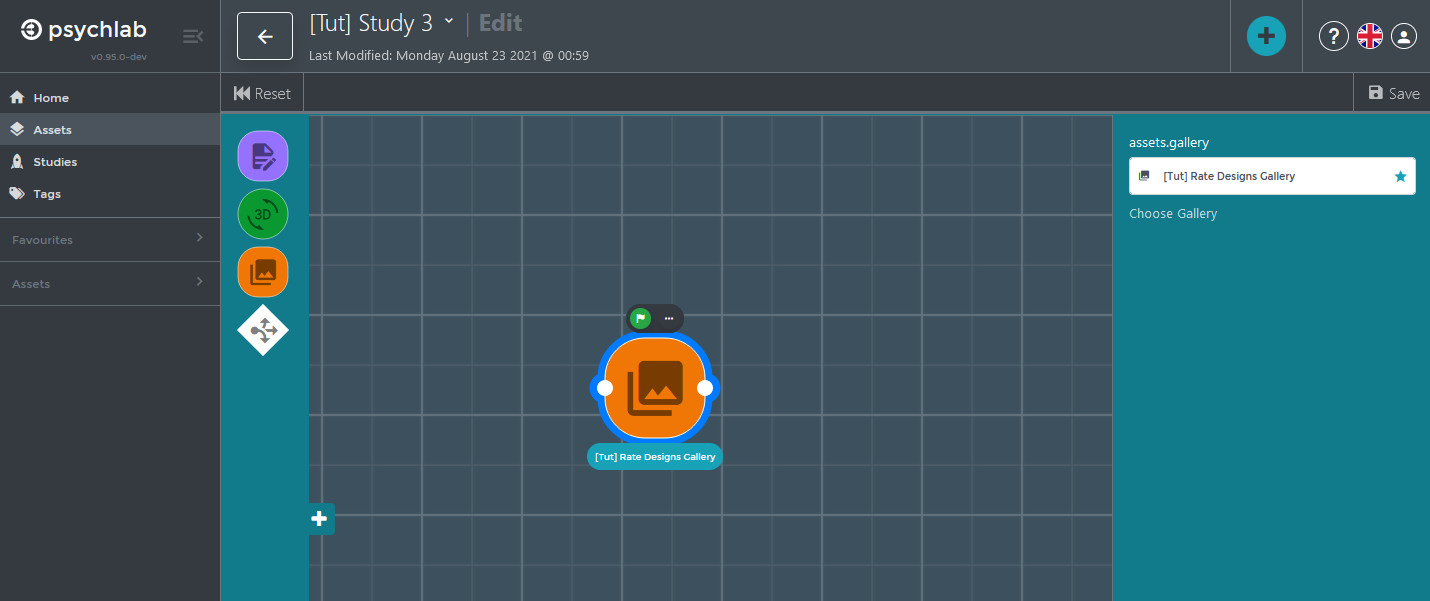Select the purple text node tool
This screenshot has width=1430, height=601.
tap(262, 156)
